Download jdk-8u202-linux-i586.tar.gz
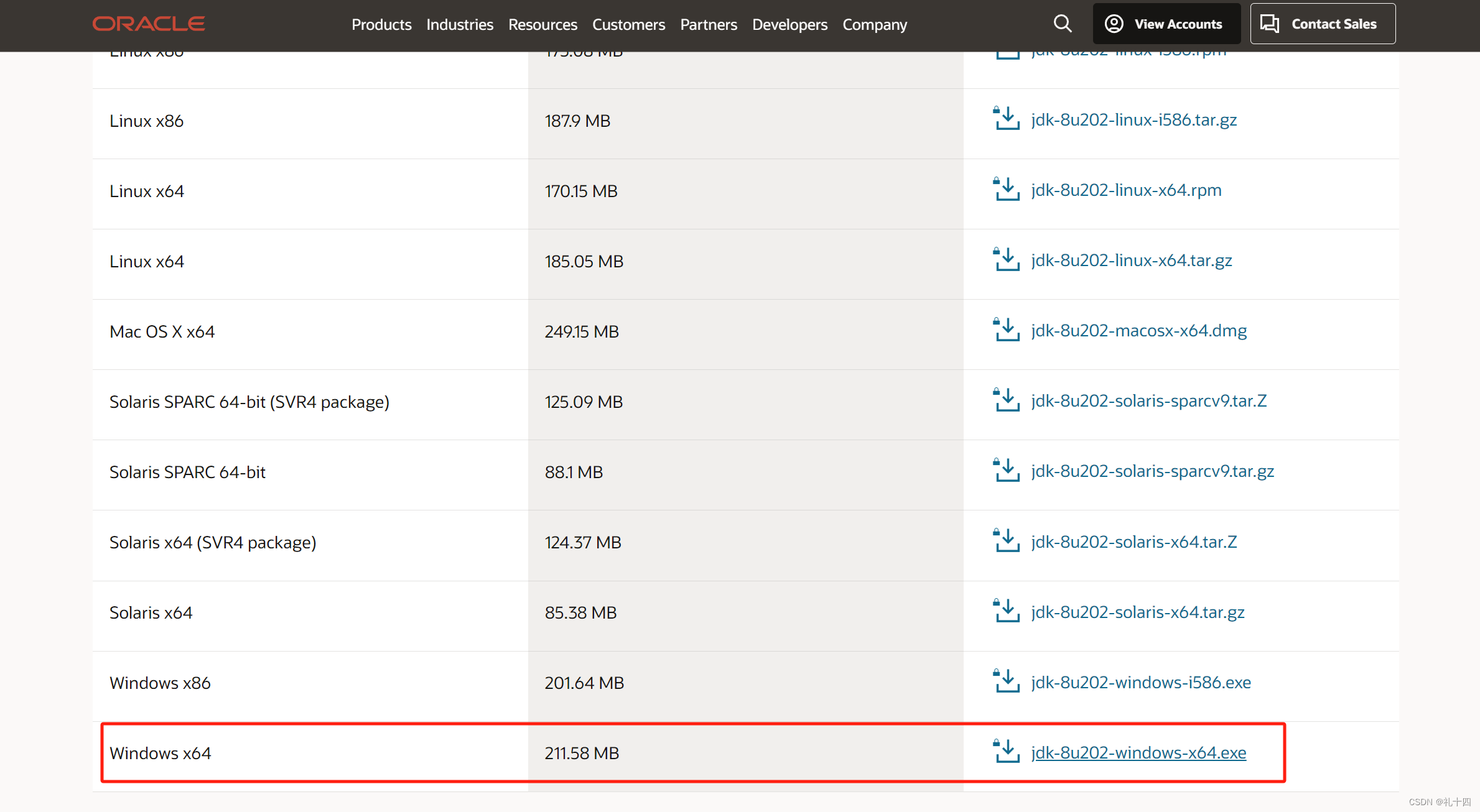This screenshot has width=1480, height=812. [x=1133, y=119]
